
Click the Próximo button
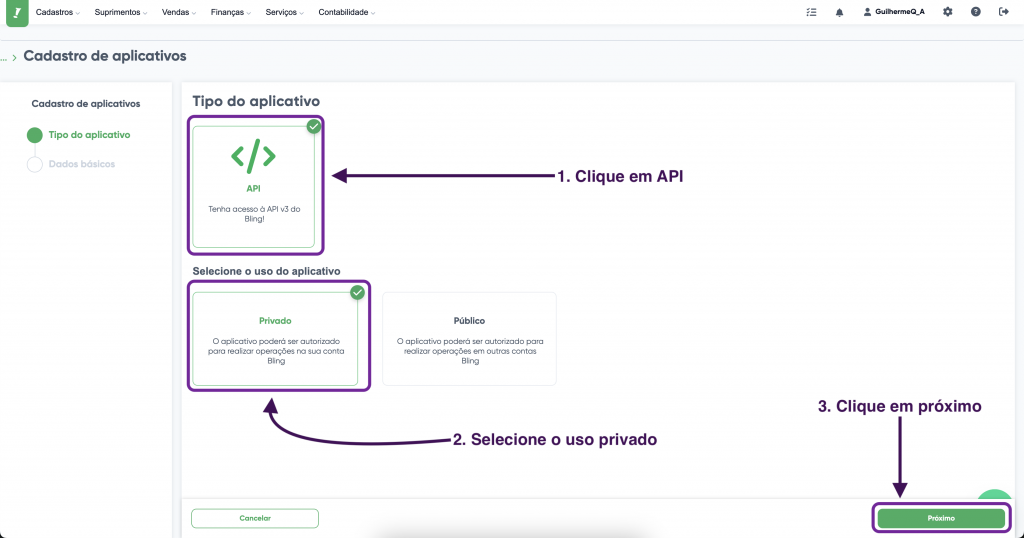(940, 518)
